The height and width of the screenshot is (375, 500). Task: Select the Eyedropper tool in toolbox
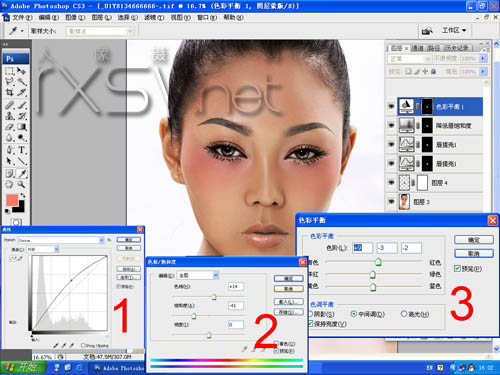[x=22, y=173]
